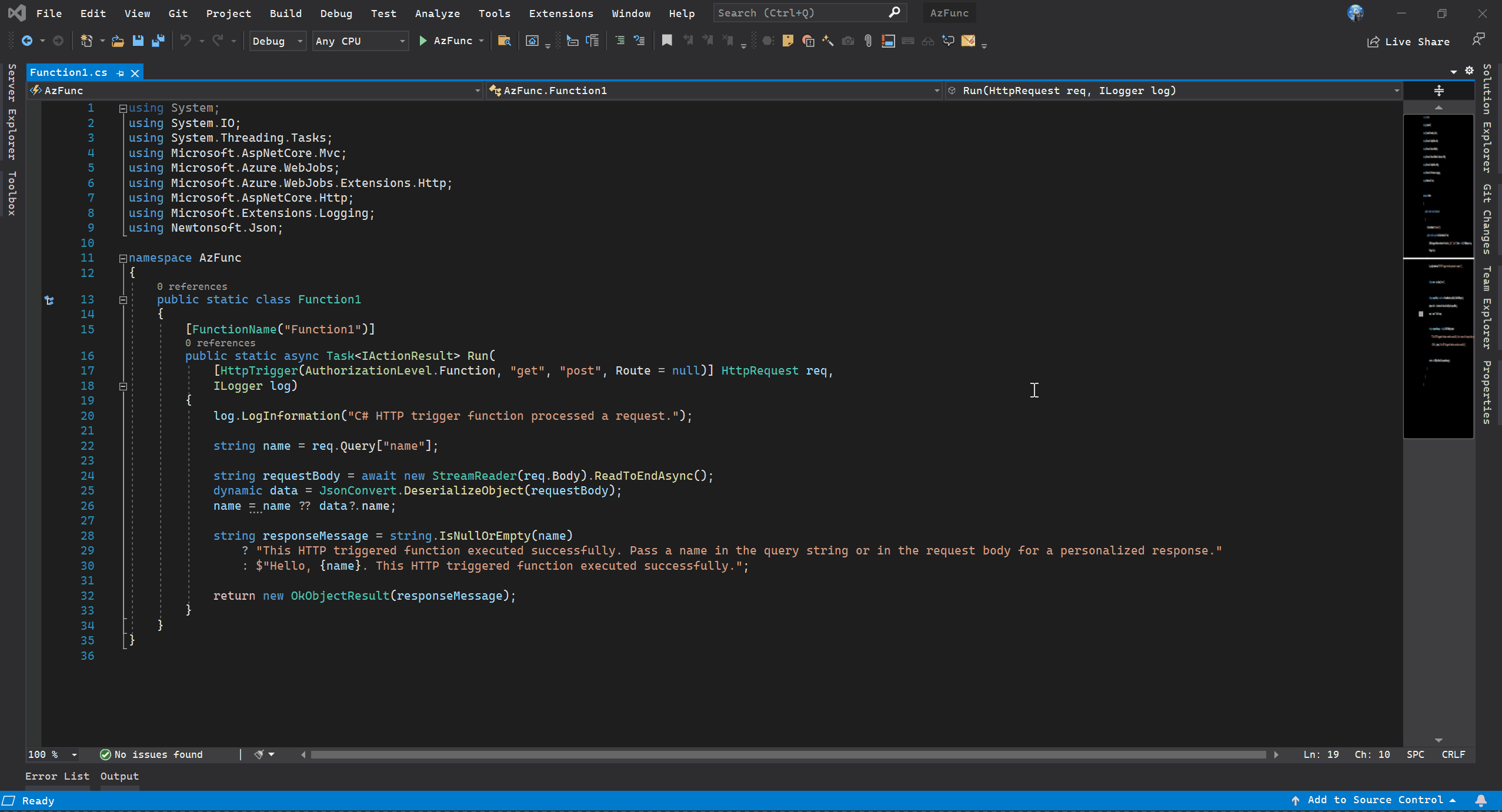Screen dimensions: 1502x812
Task: Click the comment out selected lines icon
Action: tap(620, 41)
